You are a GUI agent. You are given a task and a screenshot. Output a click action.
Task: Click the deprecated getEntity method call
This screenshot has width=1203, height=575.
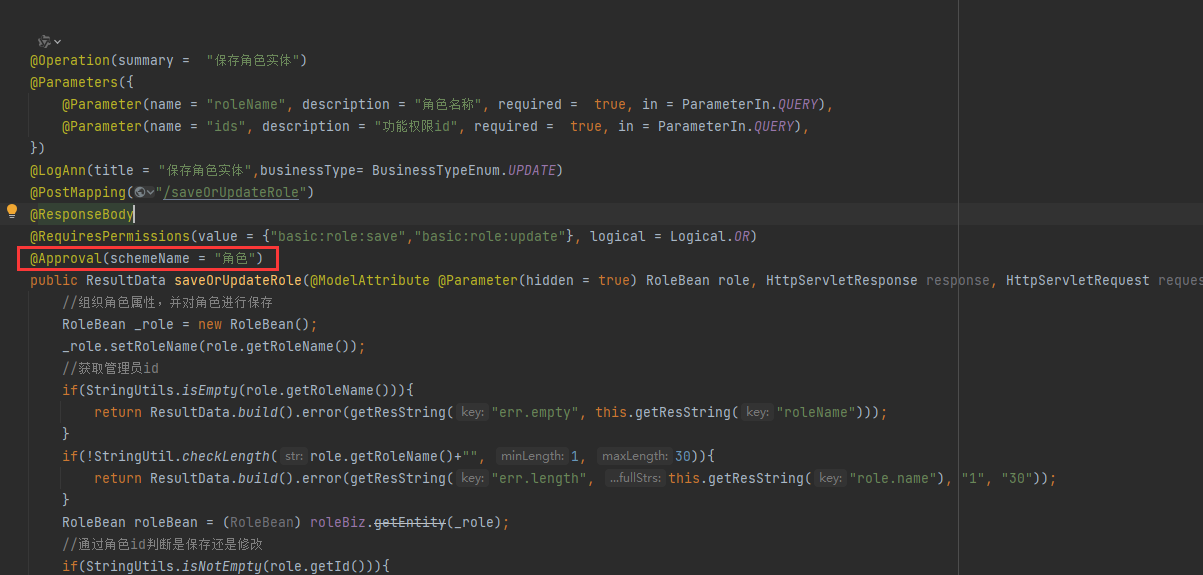(x=409, y=522)
